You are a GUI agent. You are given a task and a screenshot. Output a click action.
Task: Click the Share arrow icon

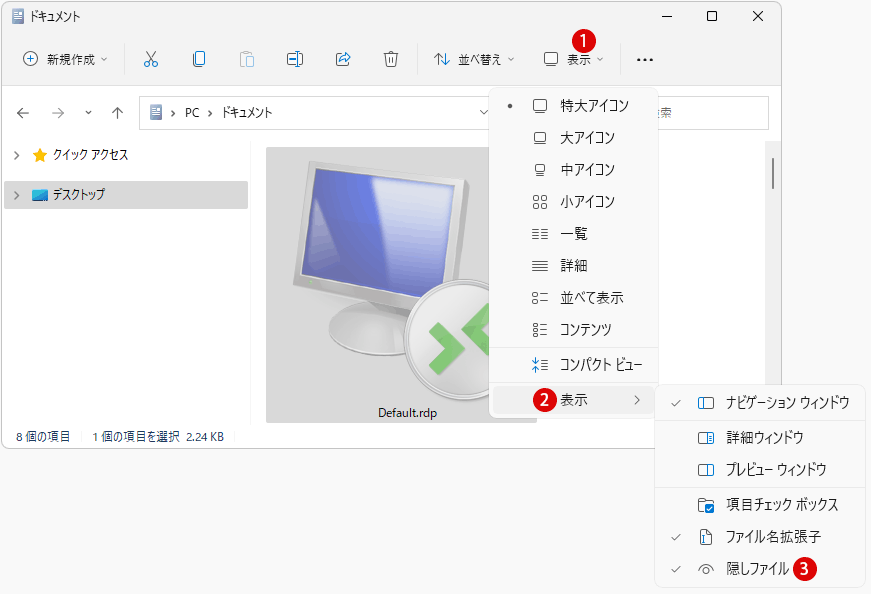[343, 59]
